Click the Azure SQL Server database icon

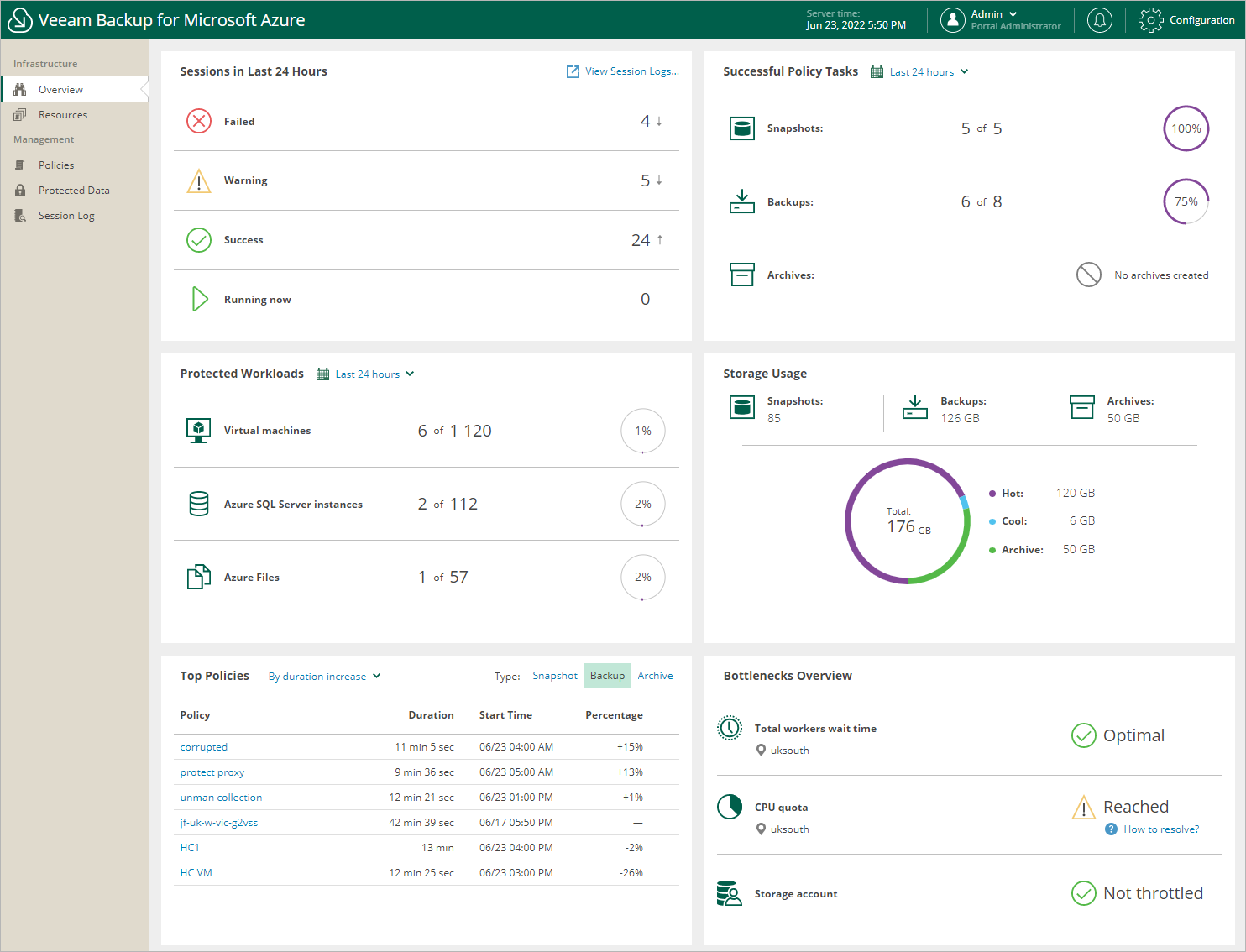(x=199, y=504)
